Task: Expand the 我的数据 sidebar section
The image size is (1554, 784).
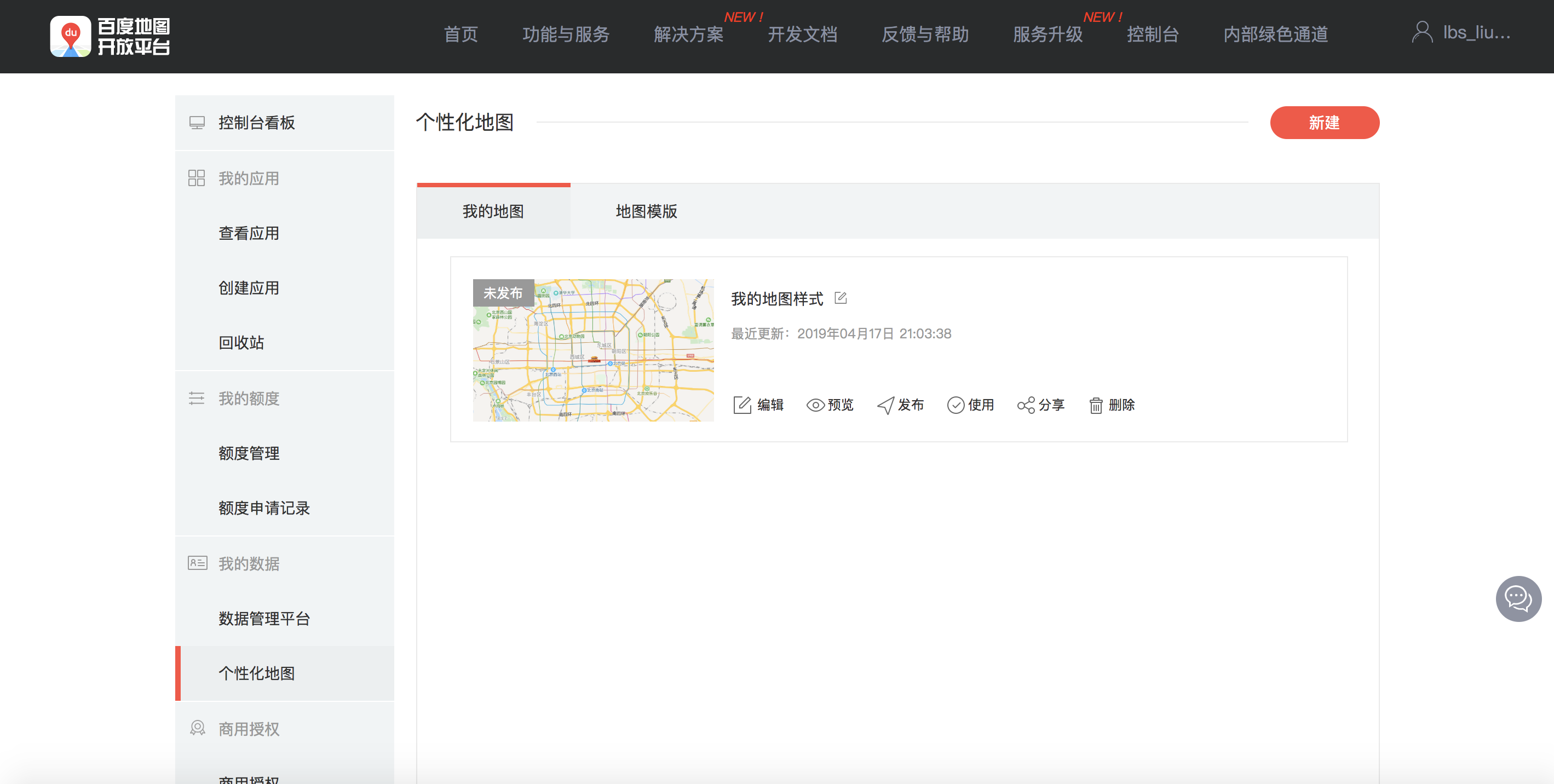Action: (249, 563)
